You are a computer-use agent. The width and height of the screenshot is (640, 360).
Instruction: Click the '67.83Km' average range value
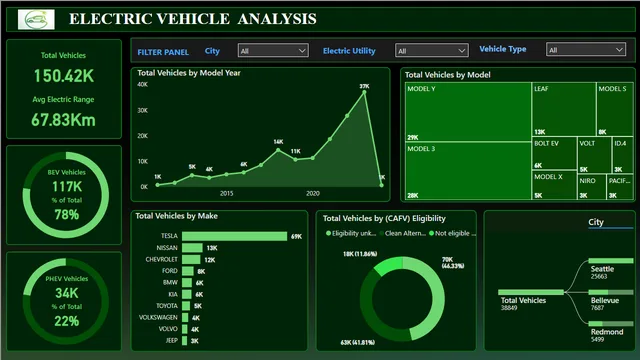63,120
